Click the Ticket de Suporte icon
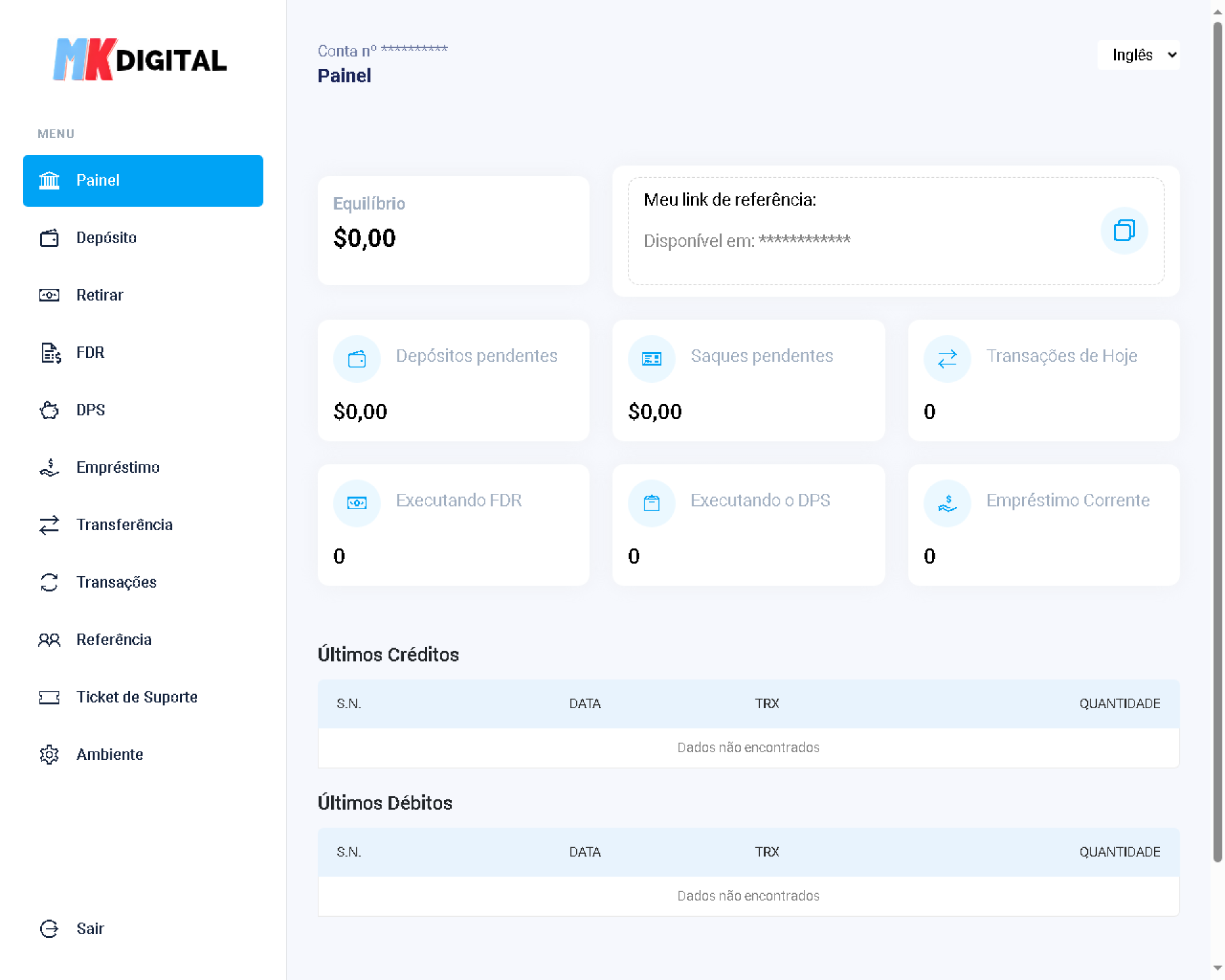Image resolution: width=1225 pixels, height=980 pixels. point(49,697)
